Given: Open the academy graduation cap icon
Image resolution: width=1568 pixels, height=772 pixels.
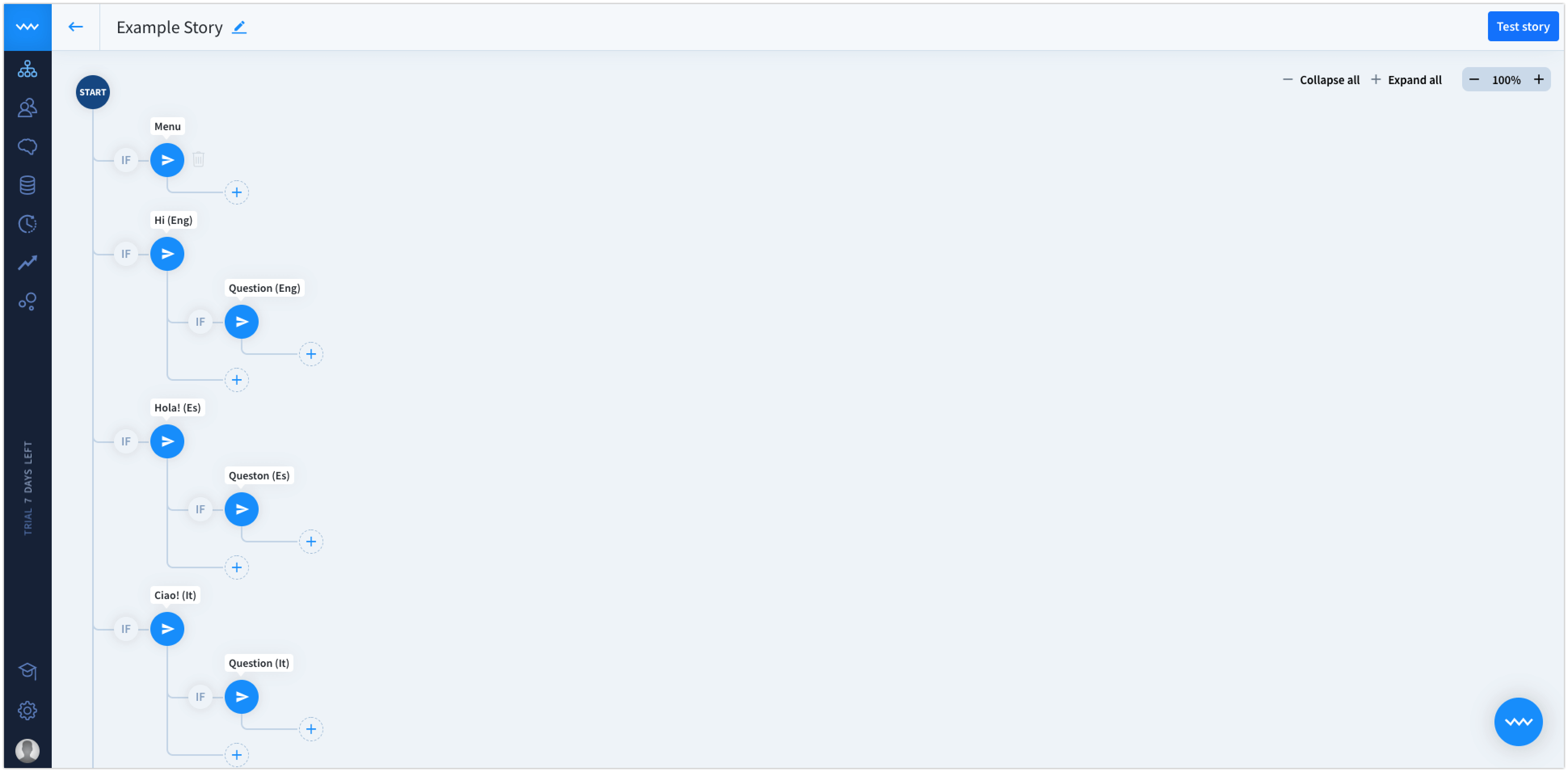Looking at the screenshot, I should [x=27, y=671].
